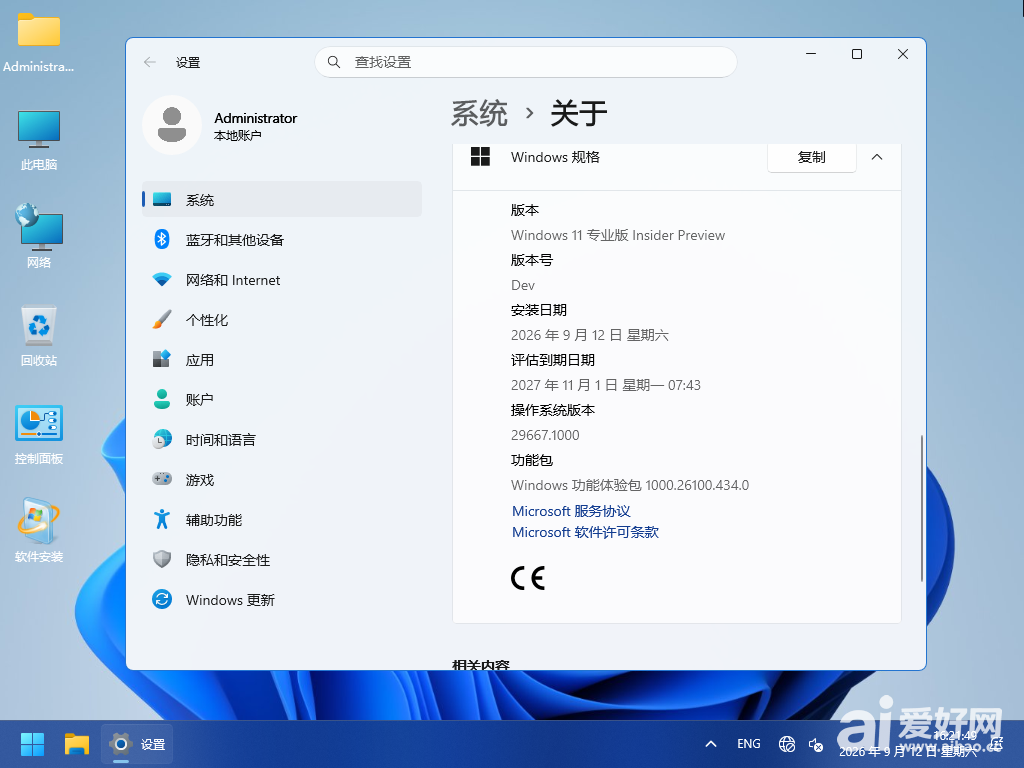Click the paintbrush personalization icon

(162, 319)
